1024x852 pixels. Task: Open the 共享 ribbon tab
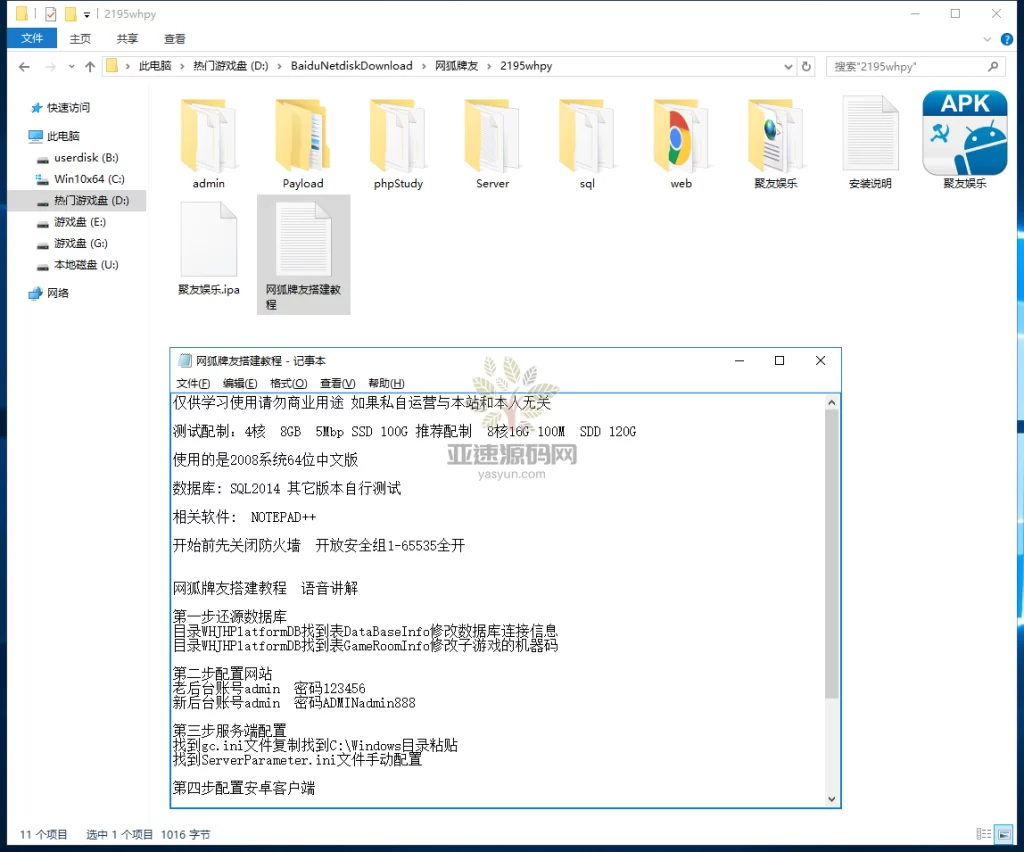click(127, 39)
